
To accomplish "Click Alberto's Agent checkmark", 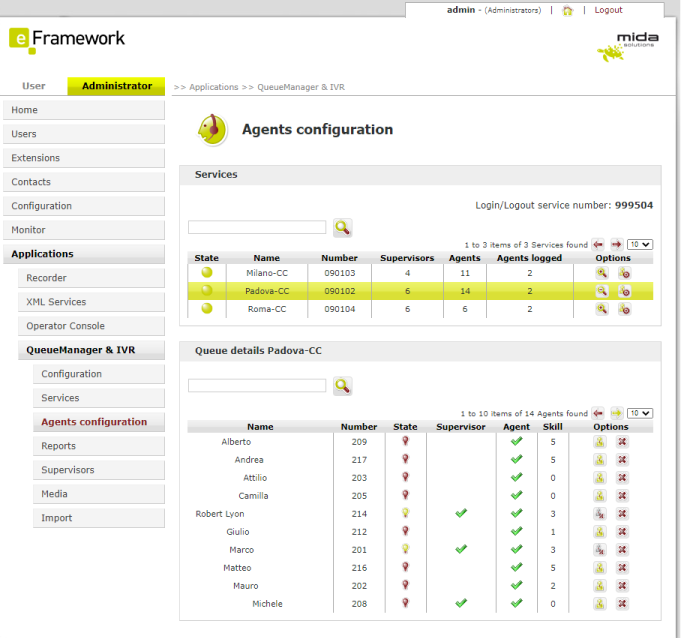I will coord(516,441).
